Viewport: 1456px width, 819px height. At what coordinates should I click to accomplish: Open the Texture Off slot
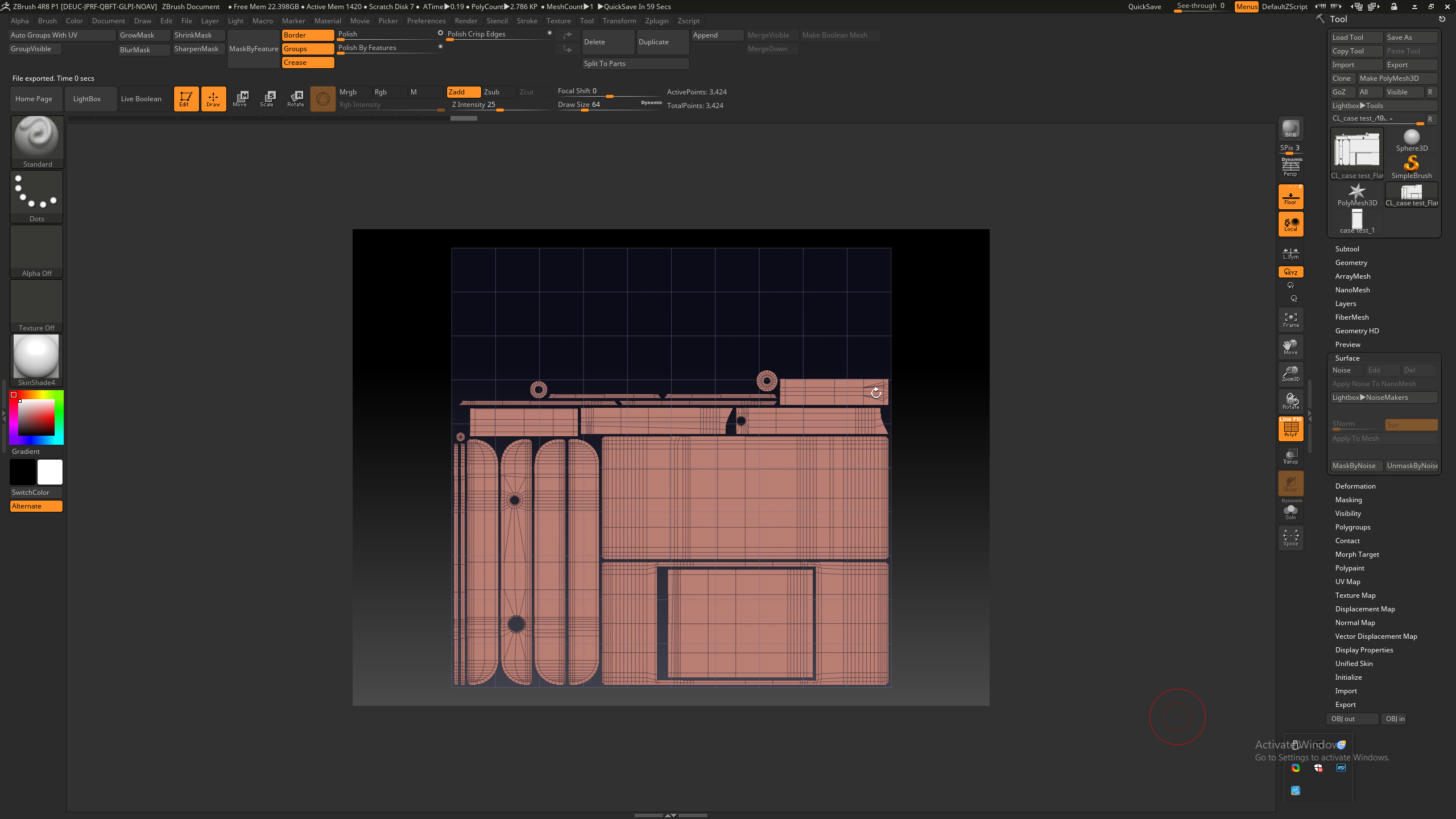tap(37, 305)
